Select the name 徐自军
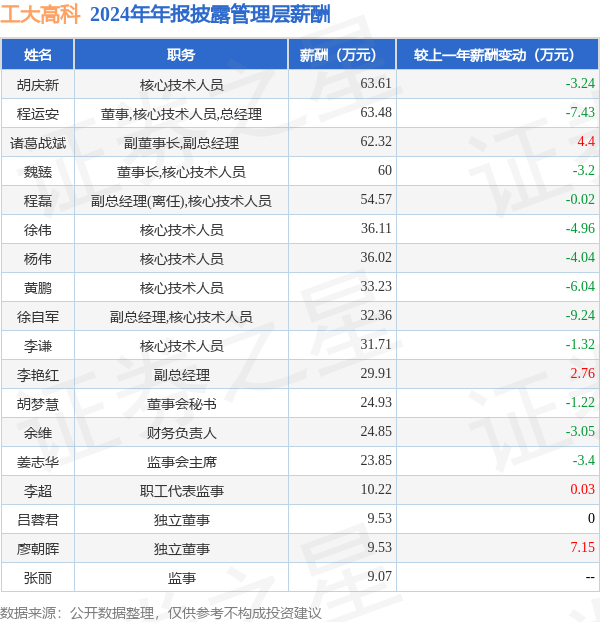 38,317
